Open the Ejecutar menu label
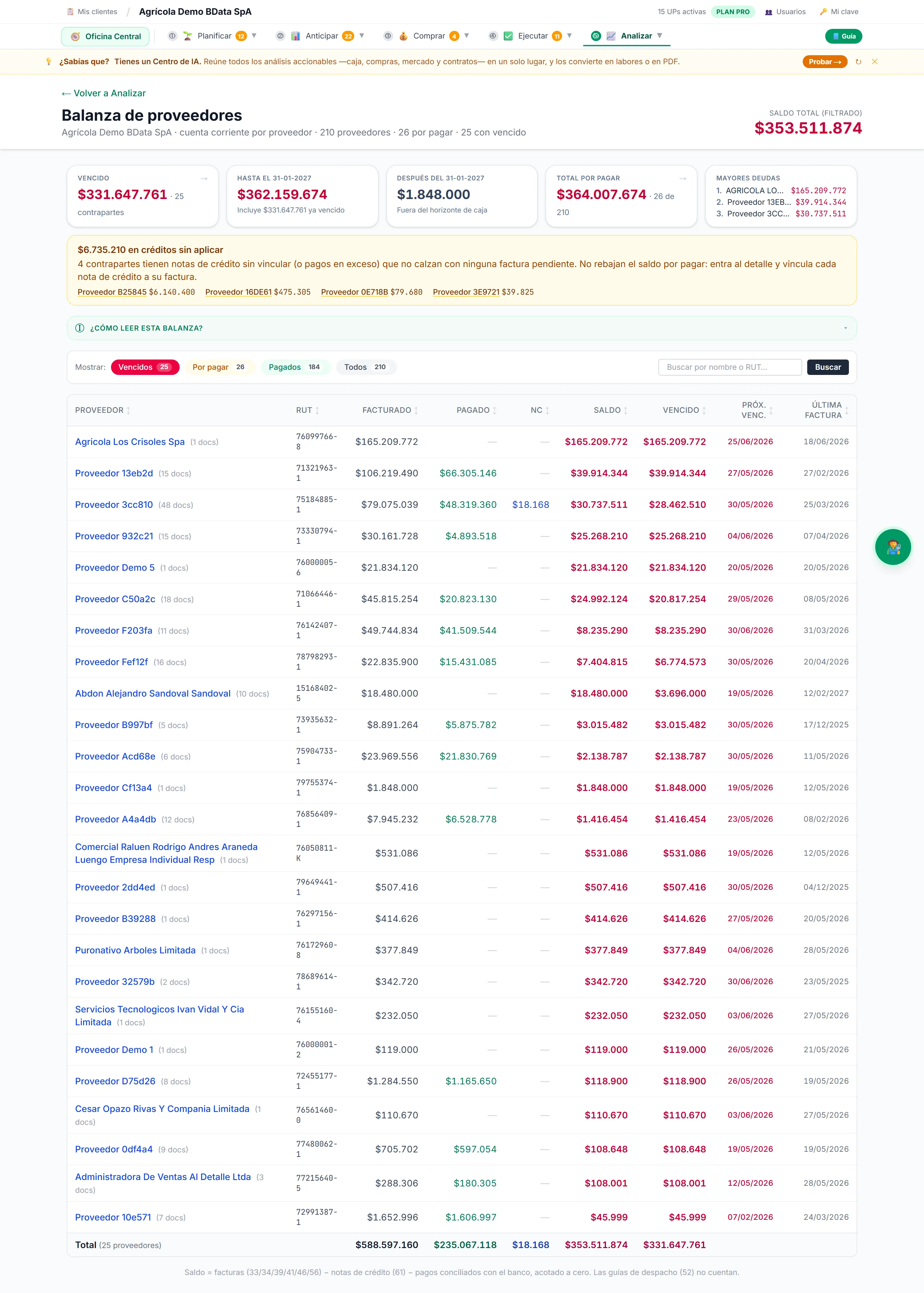This screenshot has width=924, height=1293. click(x=533, y=36)
